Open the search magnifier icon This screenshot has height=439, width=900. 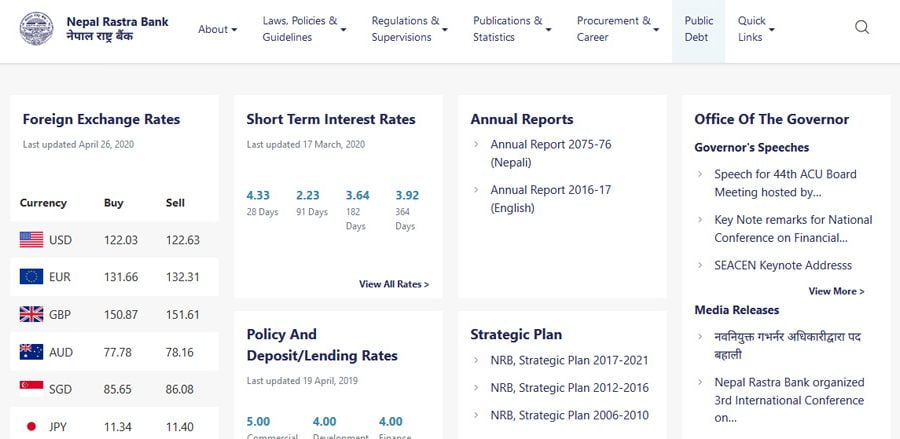tap(862, 28)
